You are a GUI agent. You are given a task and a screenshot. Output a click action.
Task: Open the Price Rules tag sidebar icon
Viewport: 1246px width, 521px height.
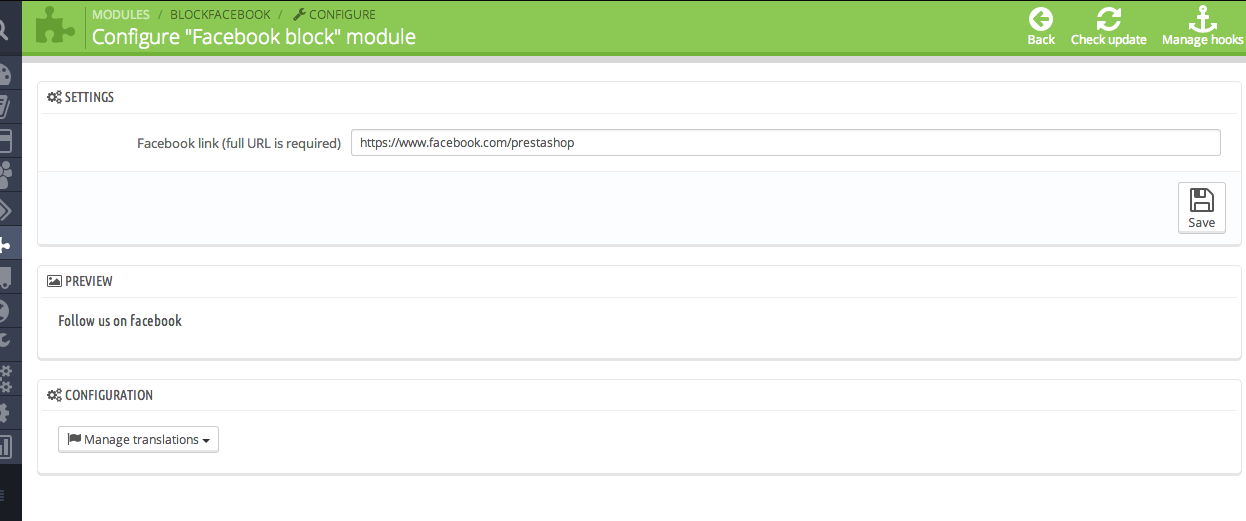coord(5,209)
